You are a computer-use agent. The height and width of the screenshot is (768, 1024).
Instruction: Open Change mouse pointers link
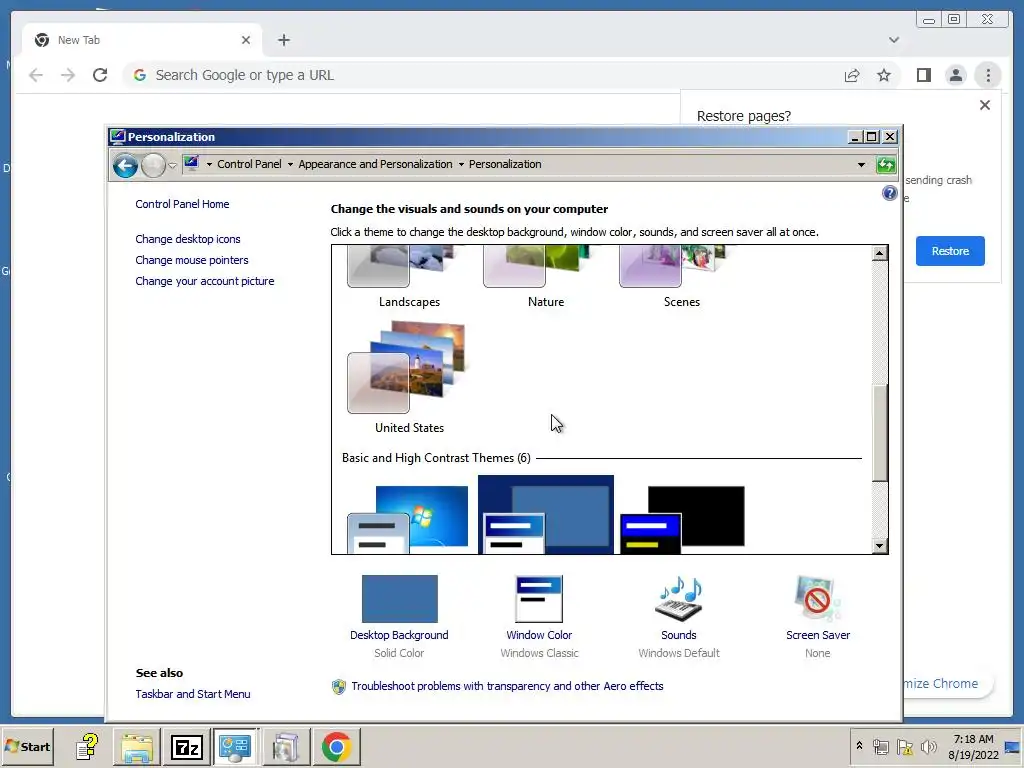[191, 260]
